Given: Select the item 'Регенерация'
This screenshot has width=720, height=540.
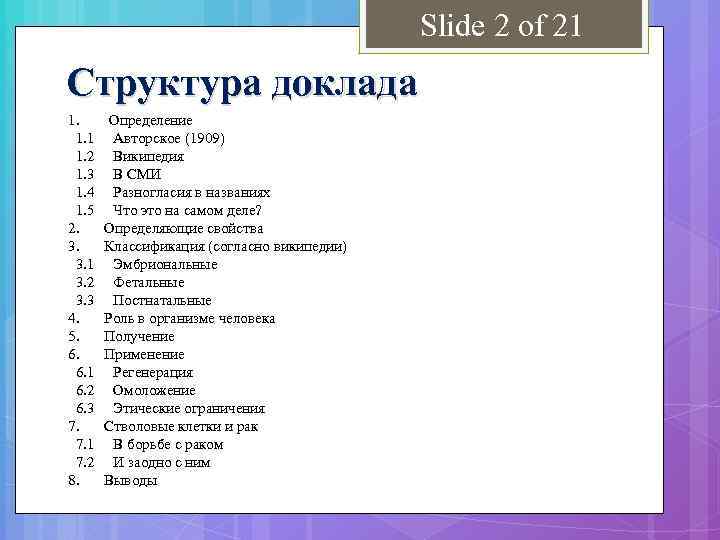Looking at the screenshot, I should [x=153, y=373].
